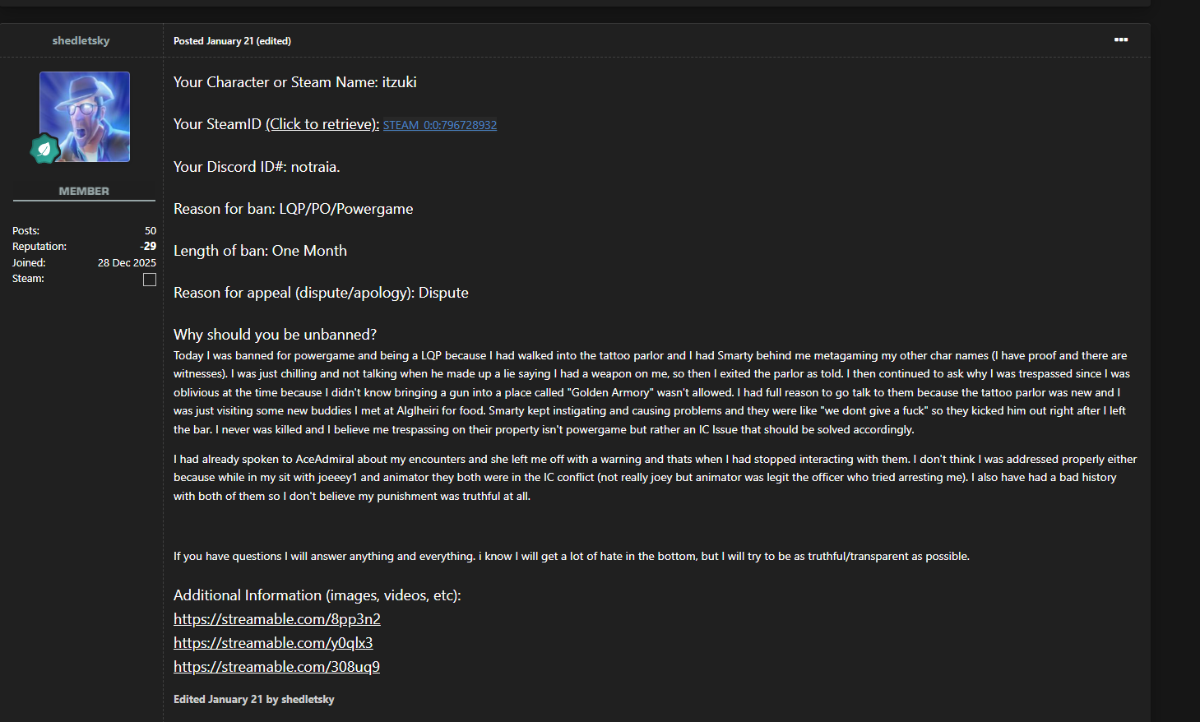This screenshot has width=1200, height=722.
Task: Click the Edited January 21 by shedletsky note
Action: (254, 699)
